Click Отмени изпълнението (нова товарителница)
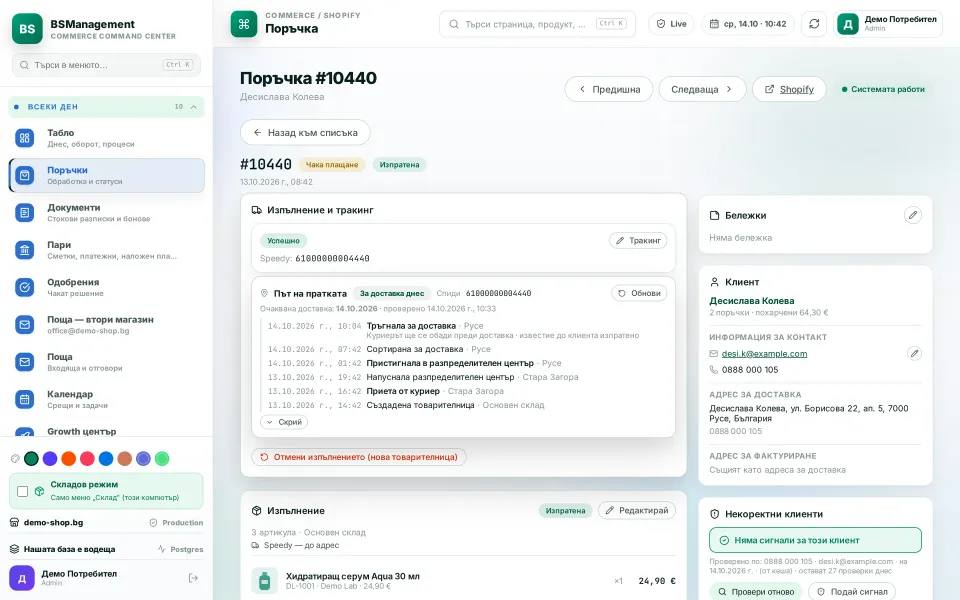Screen dimensions: 960x600 click(x=359, y=457)
